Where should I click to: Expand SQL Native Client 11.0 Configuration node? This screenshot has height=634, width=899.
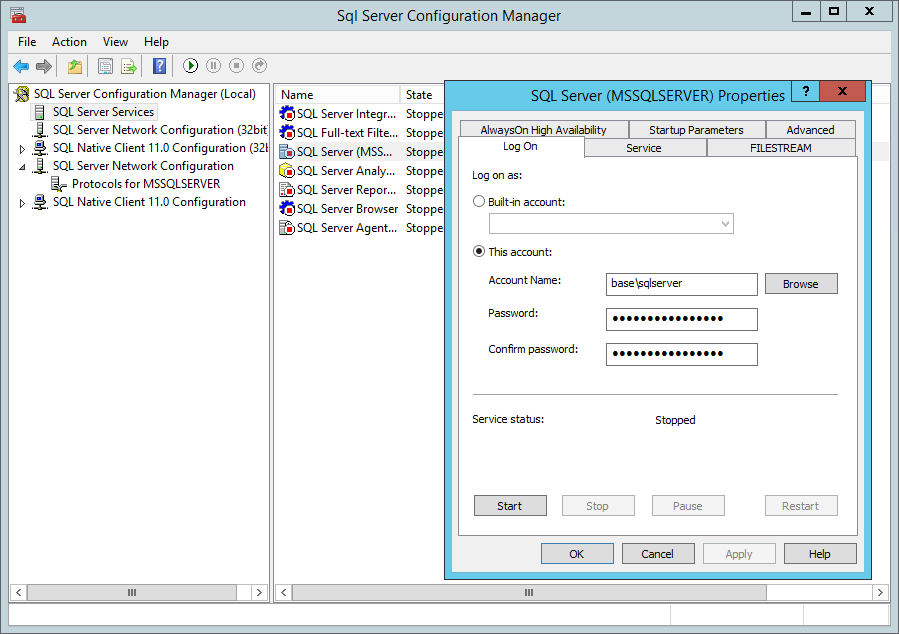22,203
